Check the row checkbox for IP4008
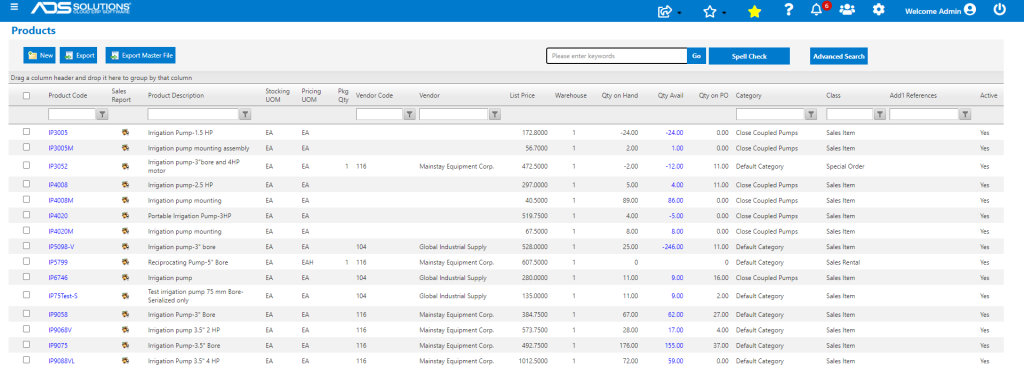 click(x=27, y=184)
